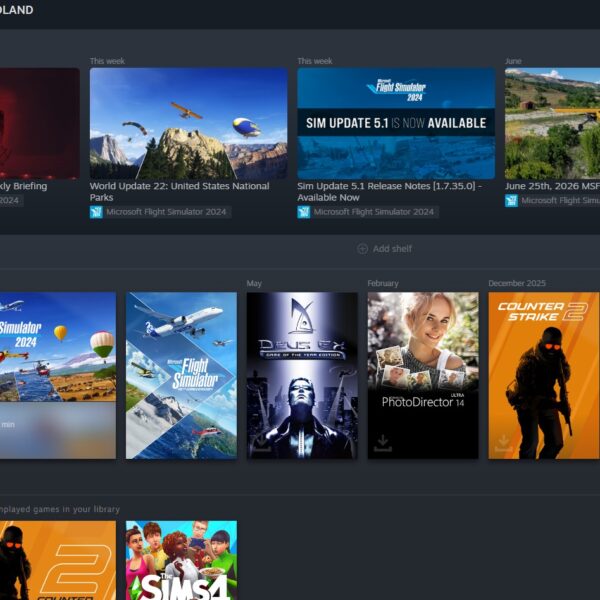The image size is (600, 600).
Task: Open Flight Simulator icon under World Update 22
Action: pyautogui.click(x=96, y=212)
